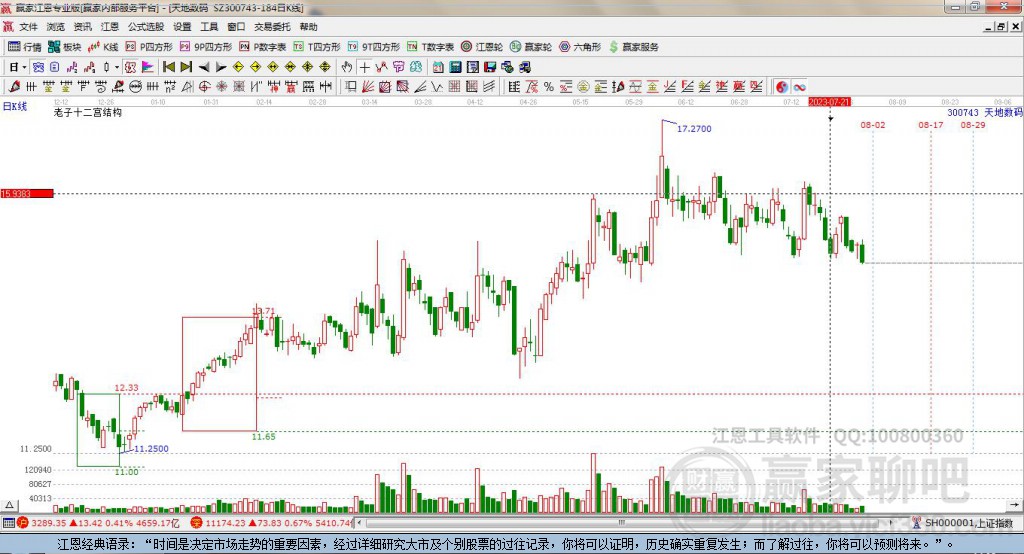Select the circle-with-cross Gann drawing icon
Viewport: 1024px width, 554px height.
[204, 86]
